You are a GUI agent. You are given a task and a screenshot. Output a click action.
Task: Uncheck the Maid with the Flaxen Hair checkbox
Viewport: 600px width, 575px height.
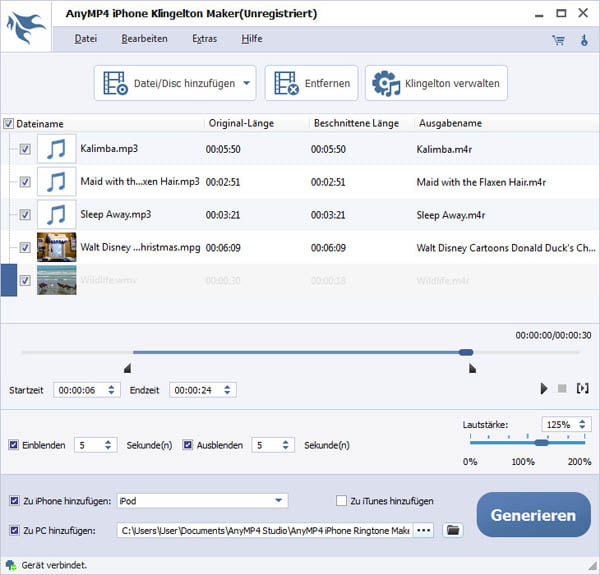click(25, 182)
